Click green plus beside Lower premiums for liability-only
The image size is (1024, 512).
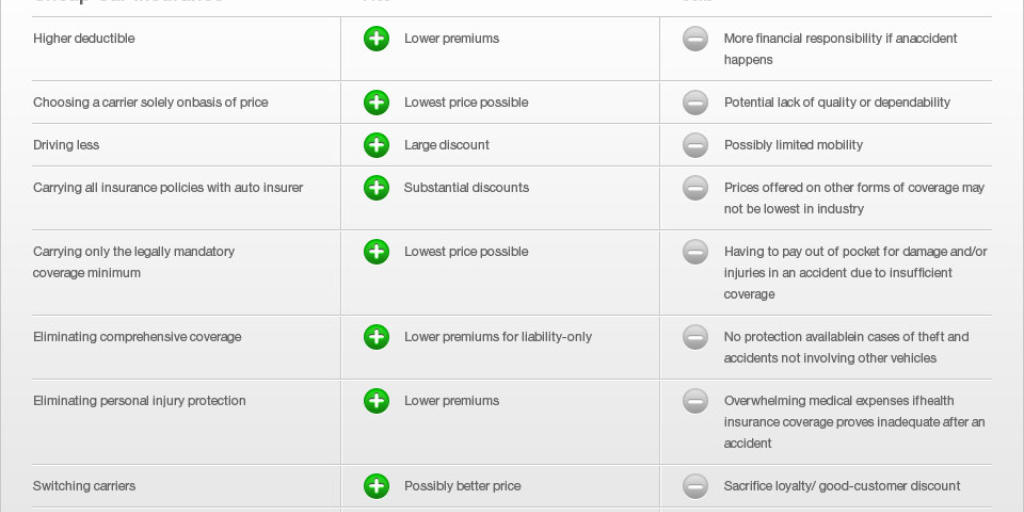[x=376, y=337]
